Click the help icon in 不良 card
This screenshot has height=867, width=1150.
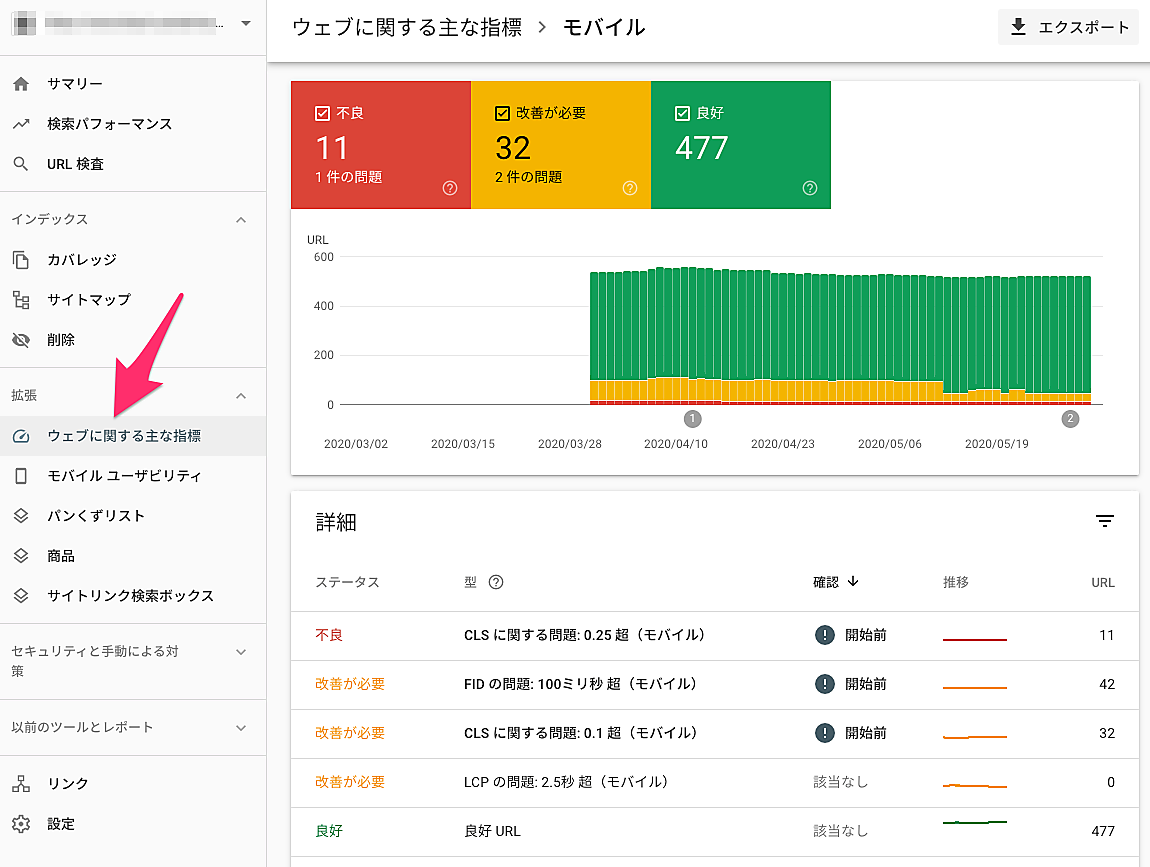pos(449,188)
